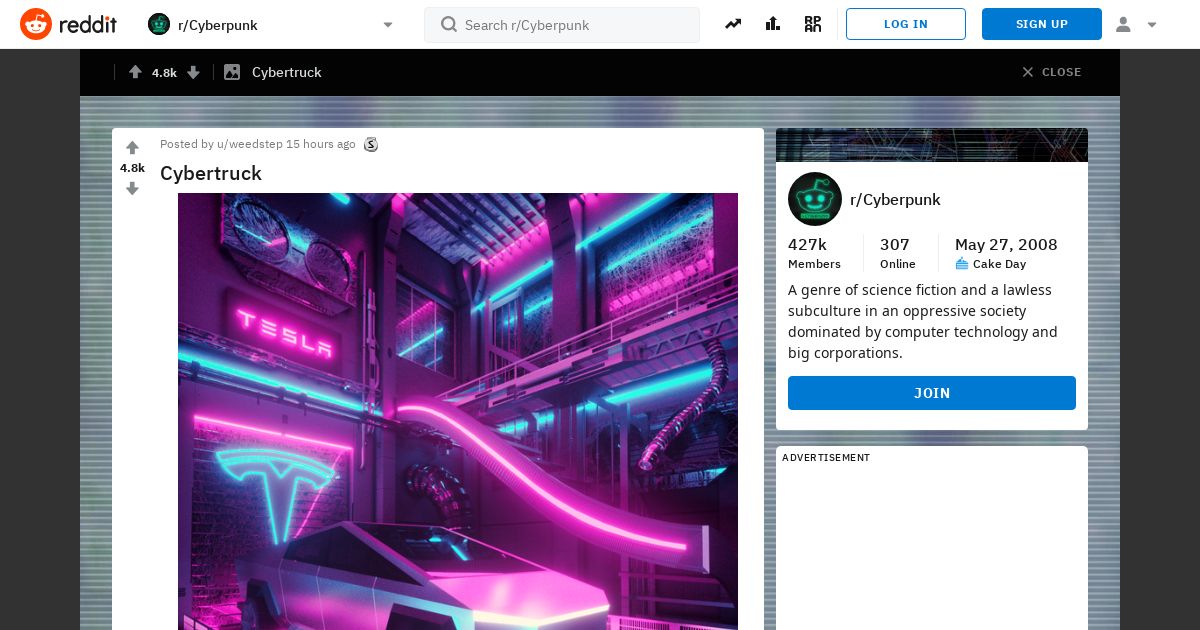
Task: Click the 427k Members count
Action: (x=814, y=253)
